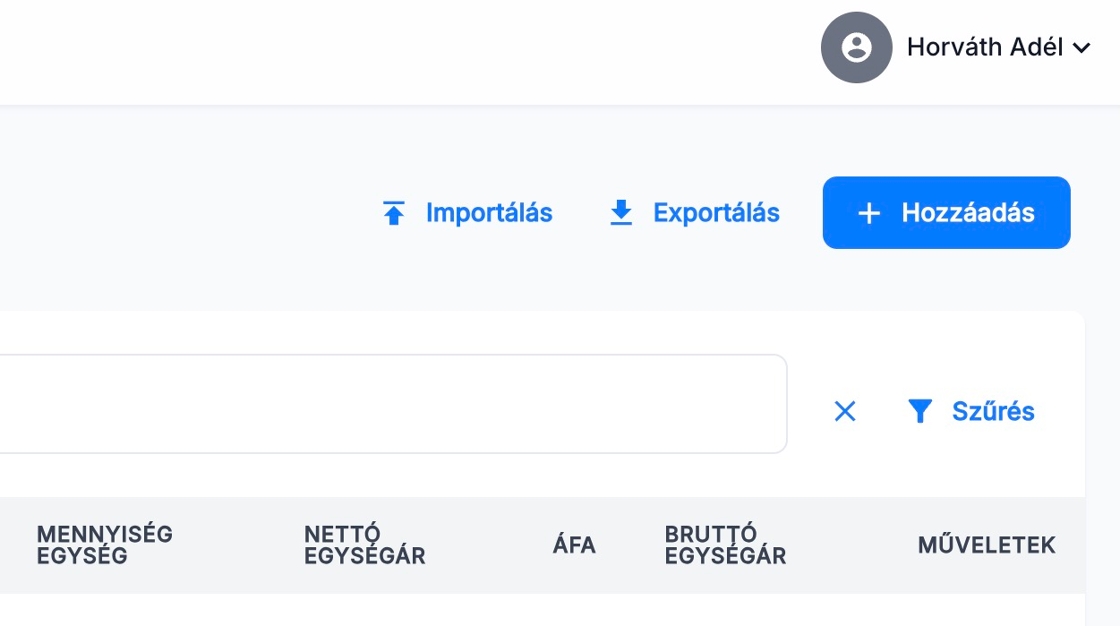This screenshot has height=626, width=1120.
Task: Click the funnel filter icon
Action: 920,411
